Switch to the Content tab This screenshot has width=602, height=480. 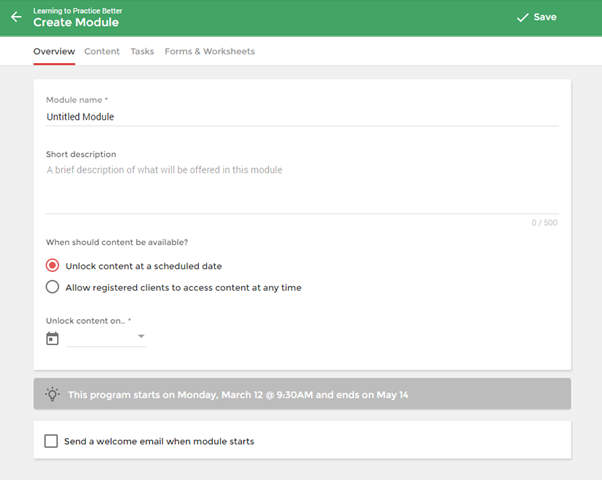[x=102, y=51]
